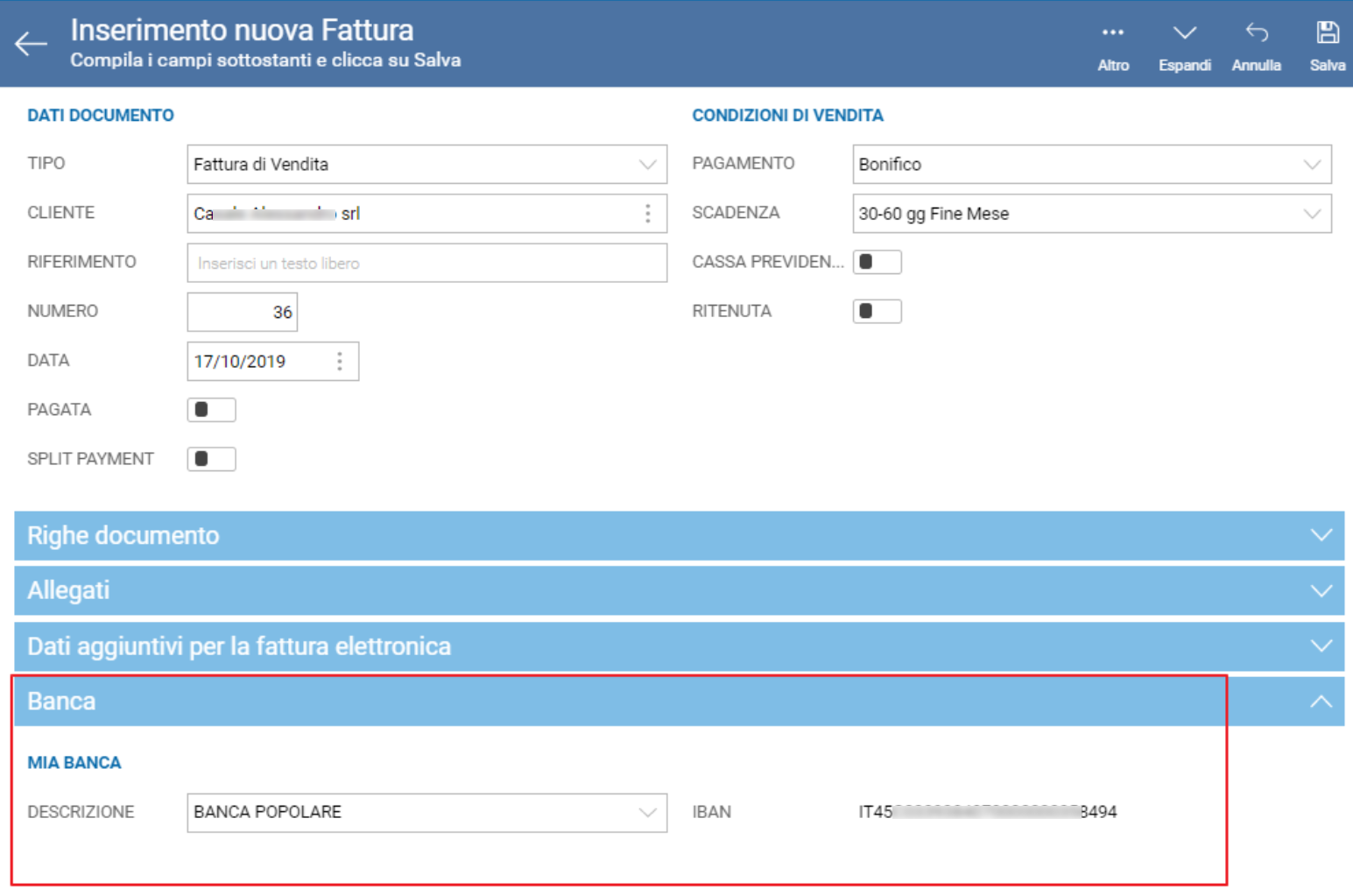Click the SCADENZA label

(x=736, y=213)
